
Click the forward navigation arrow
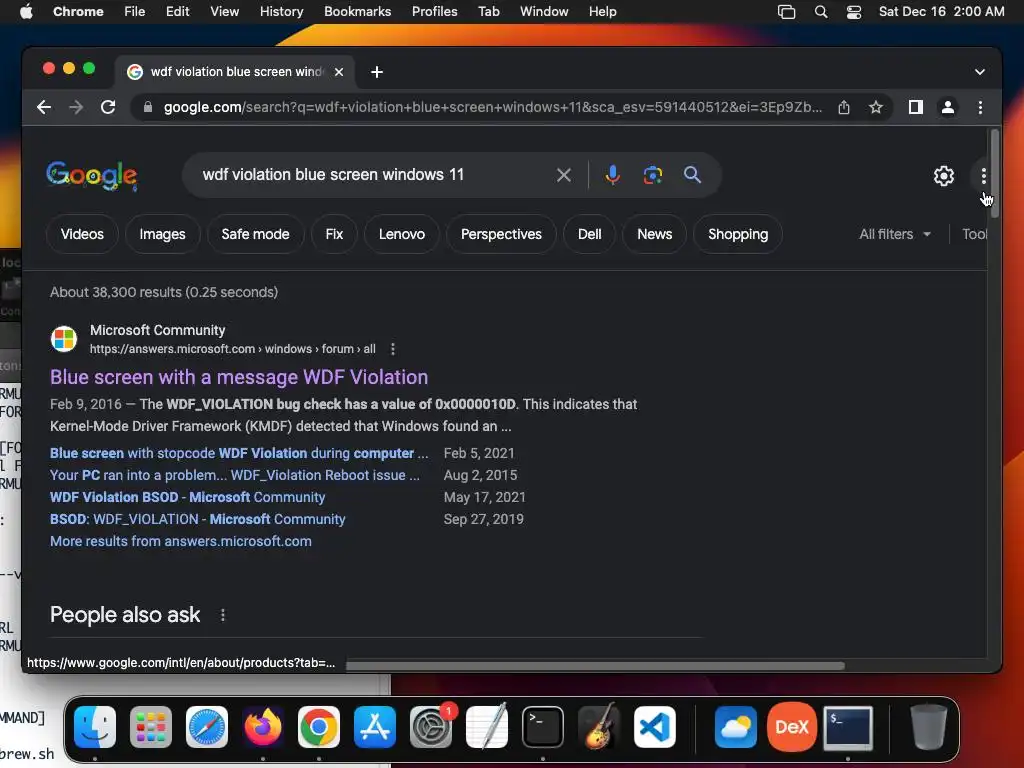(76, 107)
